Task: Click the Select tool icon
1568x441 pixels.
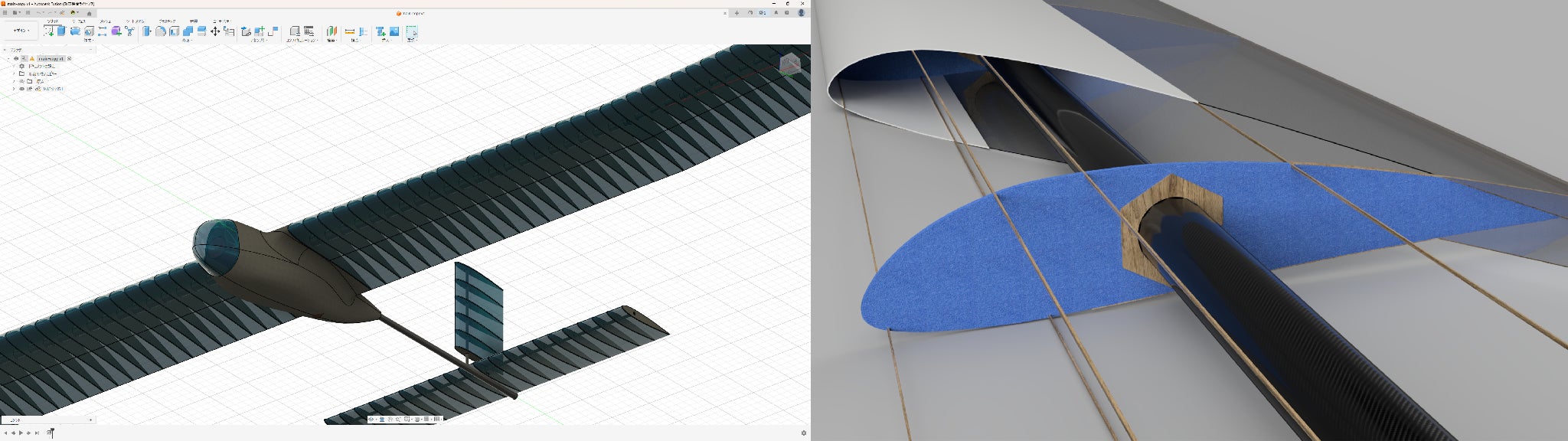Action: coord(411,31)
